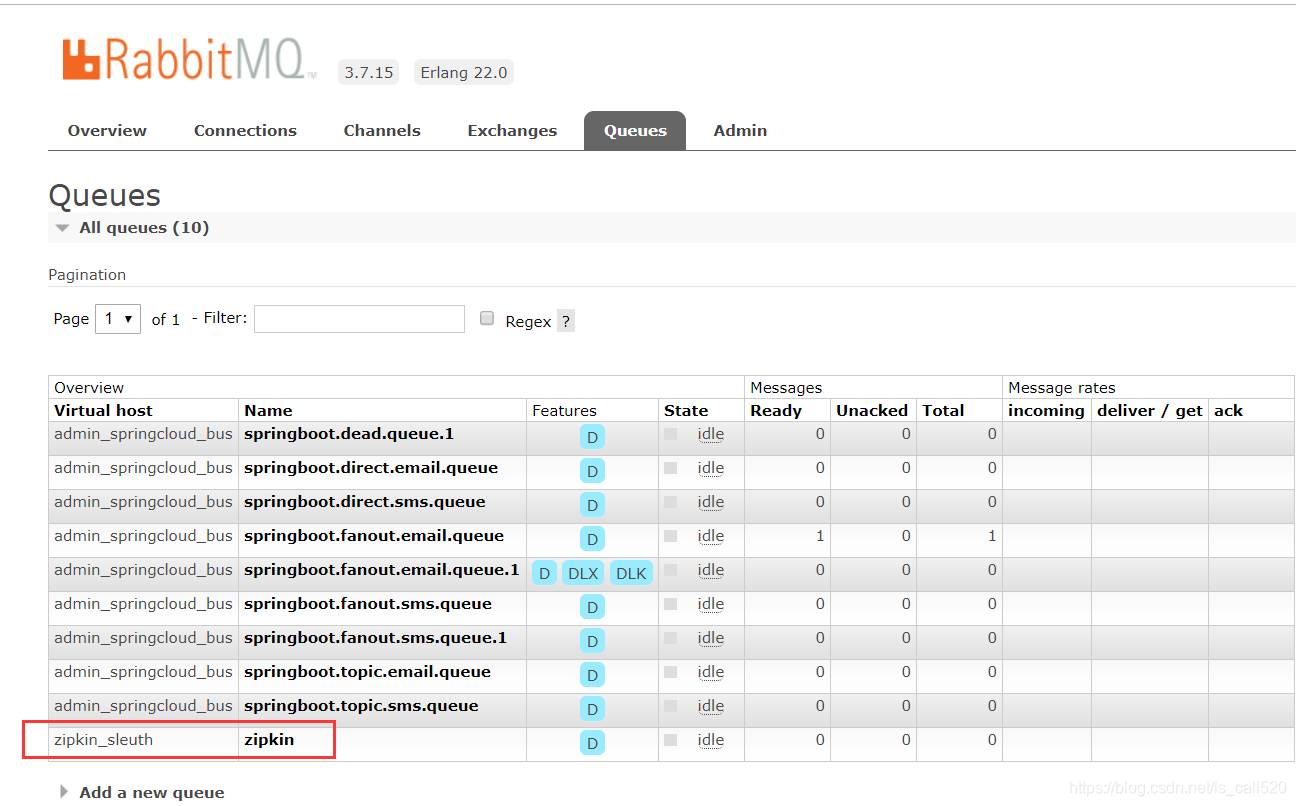
Task: Select the DLX badge on springboot.fanout.email.queue.1
Action: 582,573
